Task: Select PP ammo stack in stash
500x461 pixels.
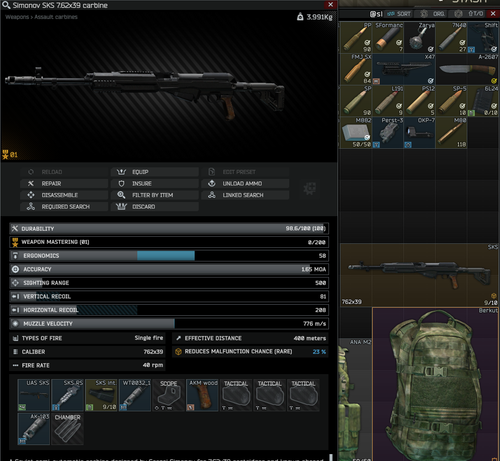Action: click(356, 38)
